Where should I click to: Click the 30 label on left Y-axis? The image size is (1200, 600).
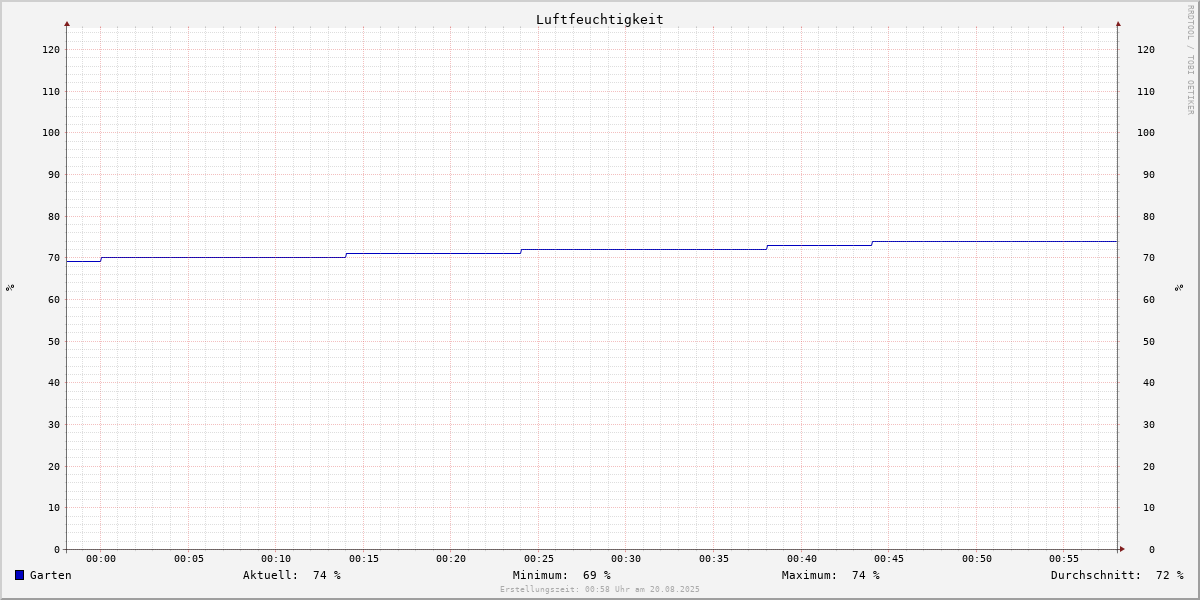pos(54,424)
